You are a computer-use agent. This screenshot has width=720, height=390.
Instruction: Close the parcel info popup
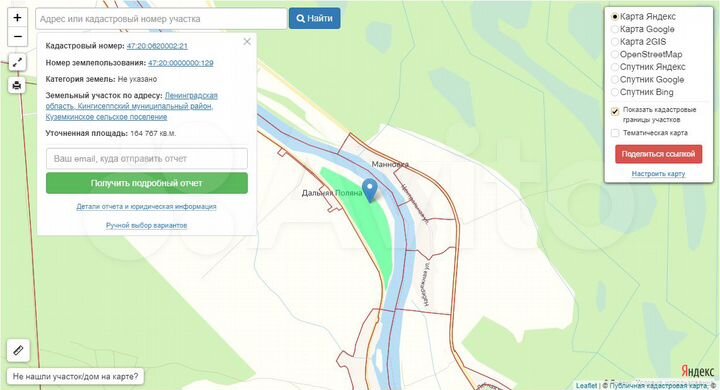[247, 42]
